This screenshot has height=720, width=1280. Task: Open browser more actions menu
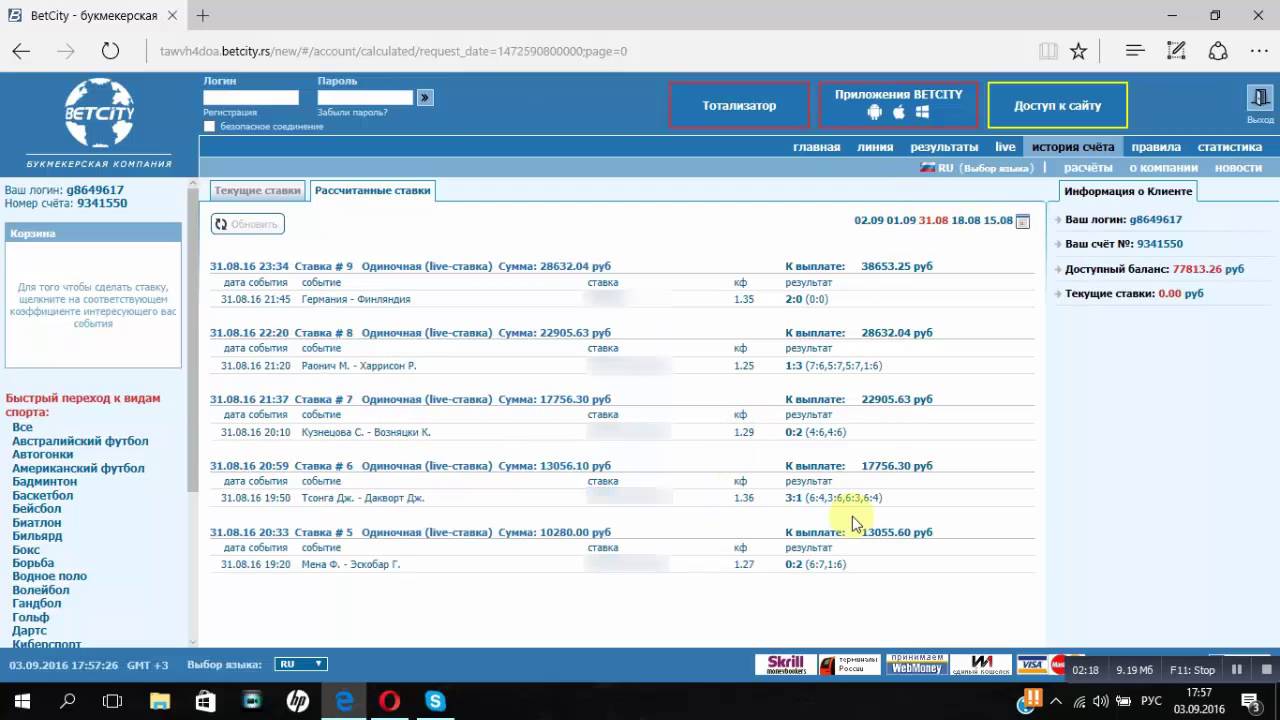coord(1259,50)
